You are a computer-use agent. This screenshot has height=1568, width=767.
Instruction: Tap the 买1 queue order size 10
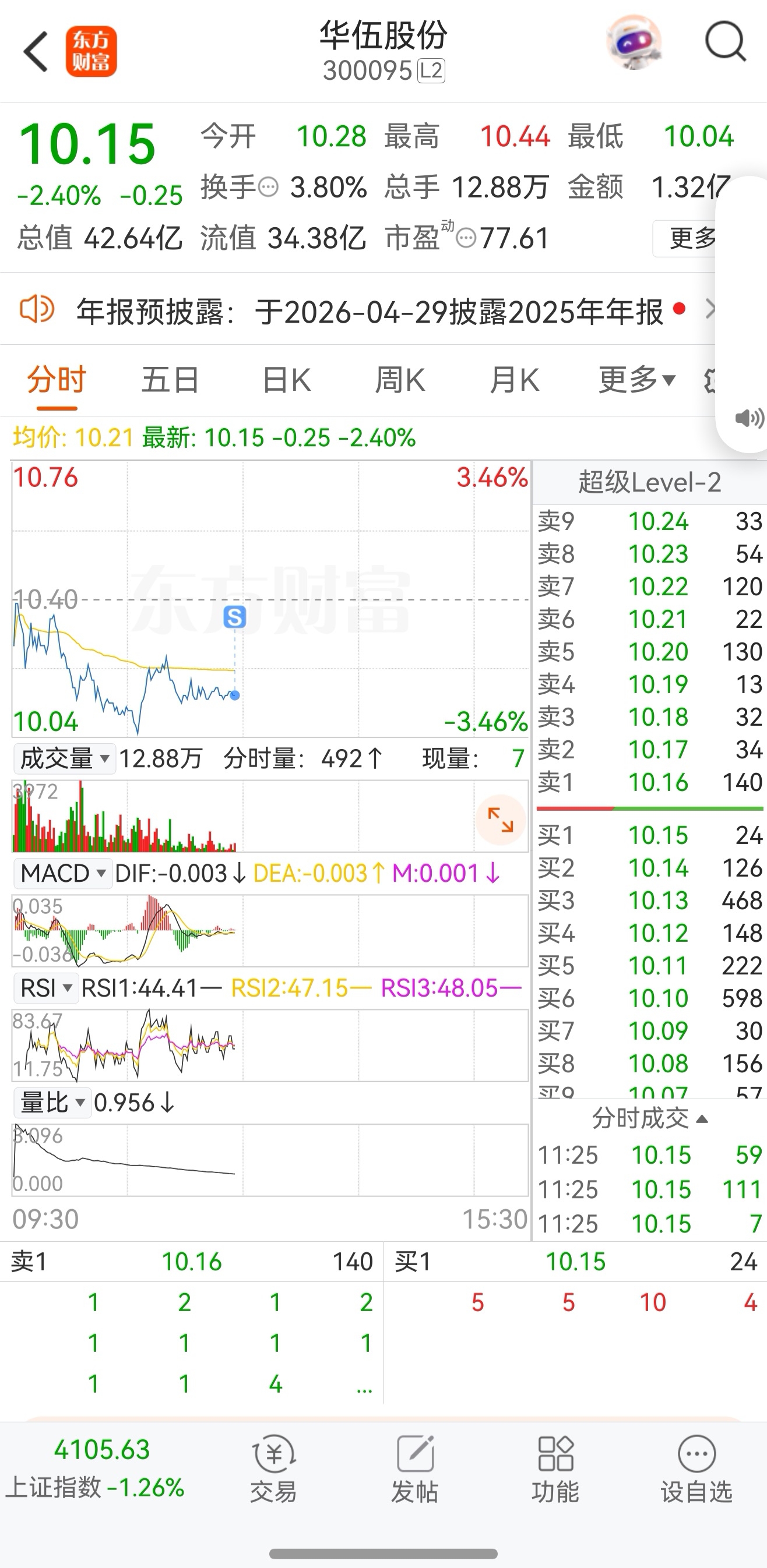pyautogui.click(x=652, y=1302)
